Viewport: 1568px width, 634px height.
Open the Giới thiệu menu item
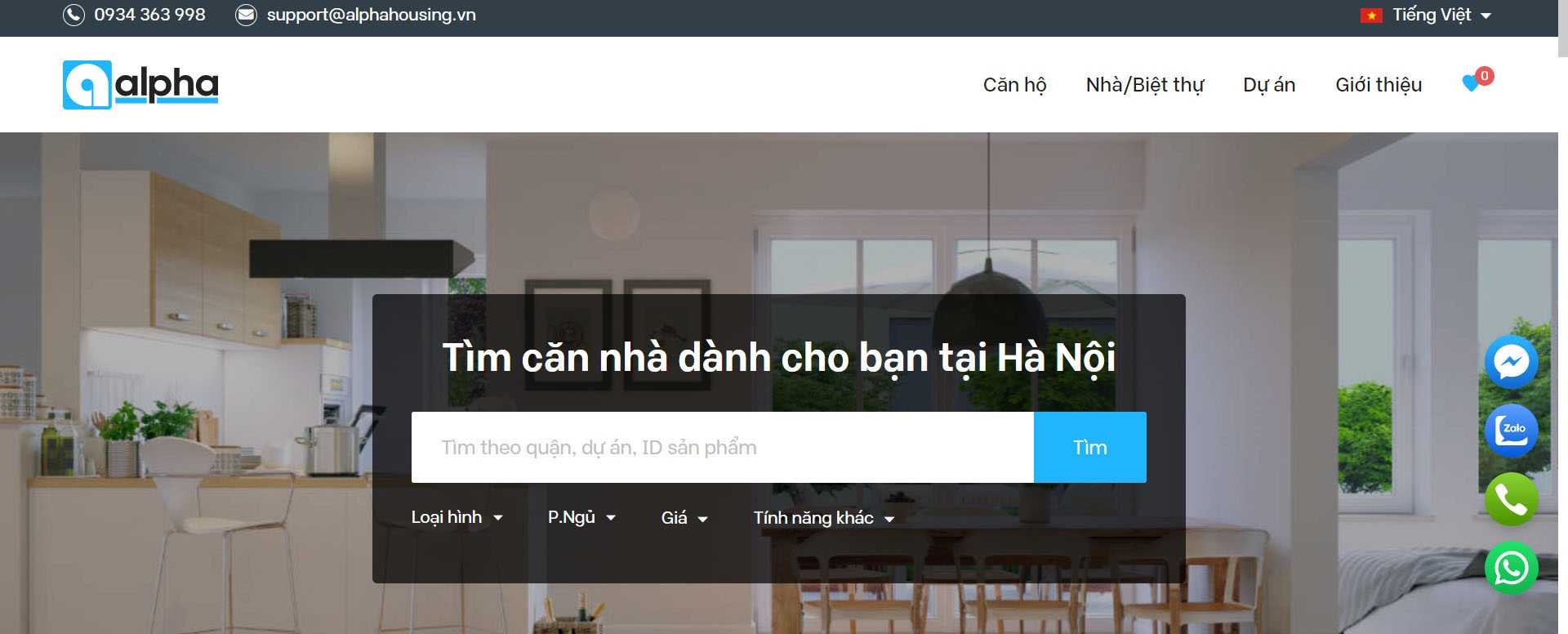[x=1379, y=85]
